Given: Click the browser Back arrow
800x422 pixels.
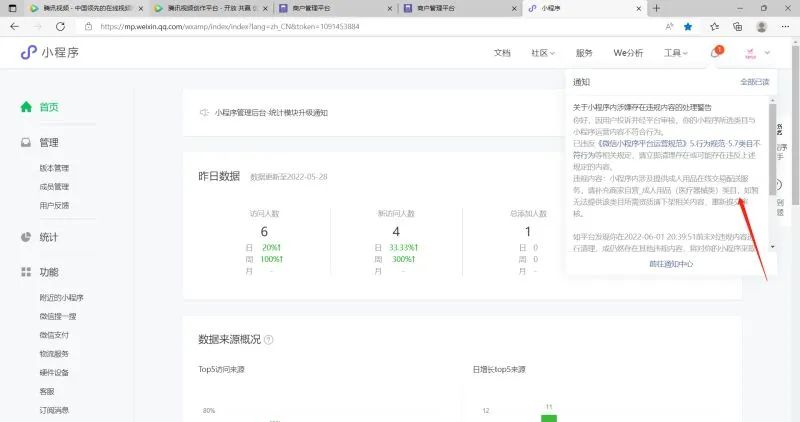Looking at the screenshot, I should click(x=14, y=27).
